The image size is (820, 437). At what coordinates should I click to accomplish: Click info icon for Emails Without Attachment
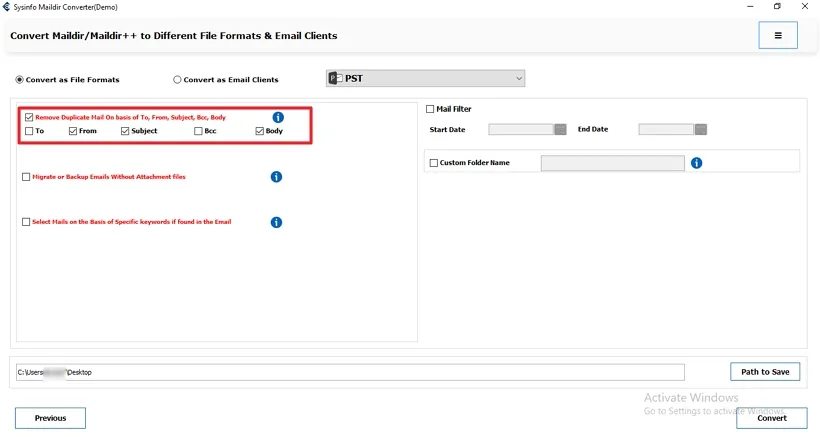point(276,177)
